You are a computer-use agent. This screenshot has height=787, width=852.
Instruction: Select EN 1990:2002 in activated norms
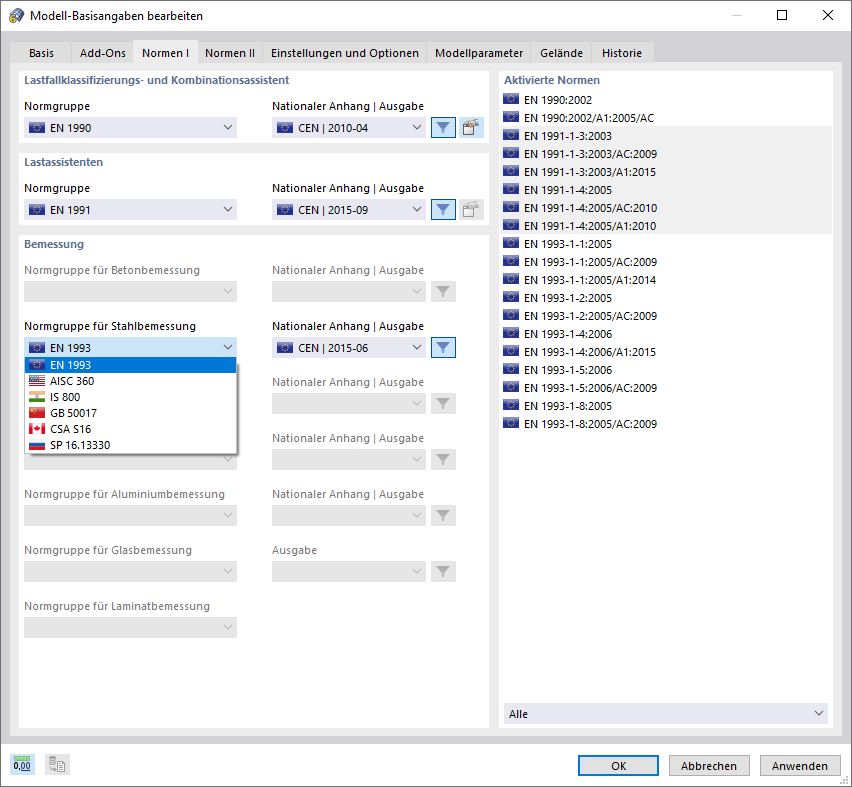pos(666,99)
